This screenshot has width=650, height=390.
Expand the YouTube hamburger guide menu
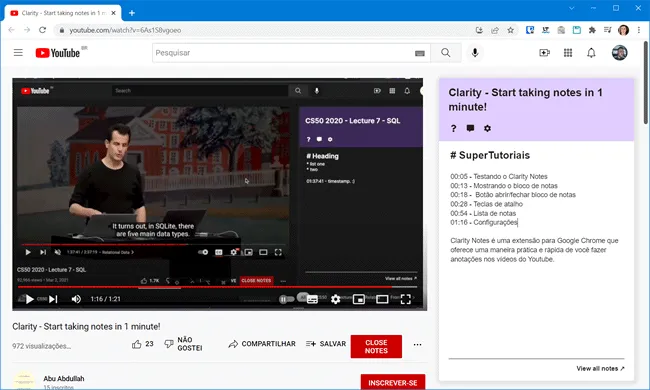tap(18, 53)
